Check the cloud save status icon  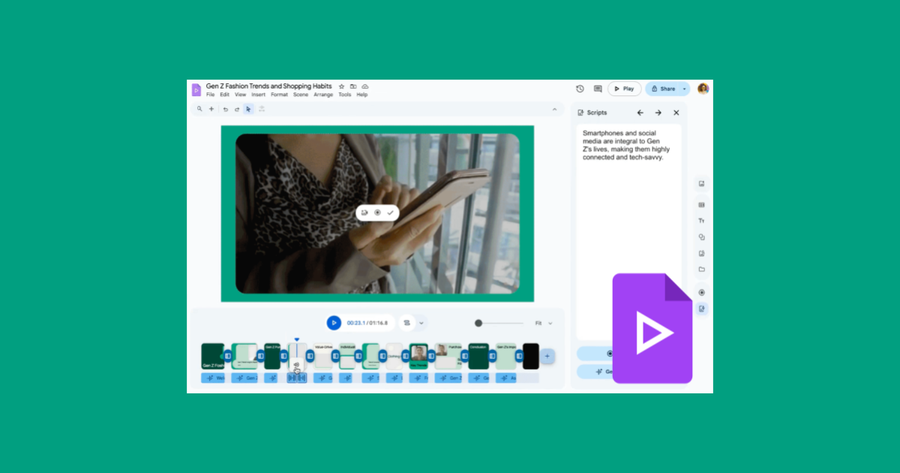coord(365,86)
